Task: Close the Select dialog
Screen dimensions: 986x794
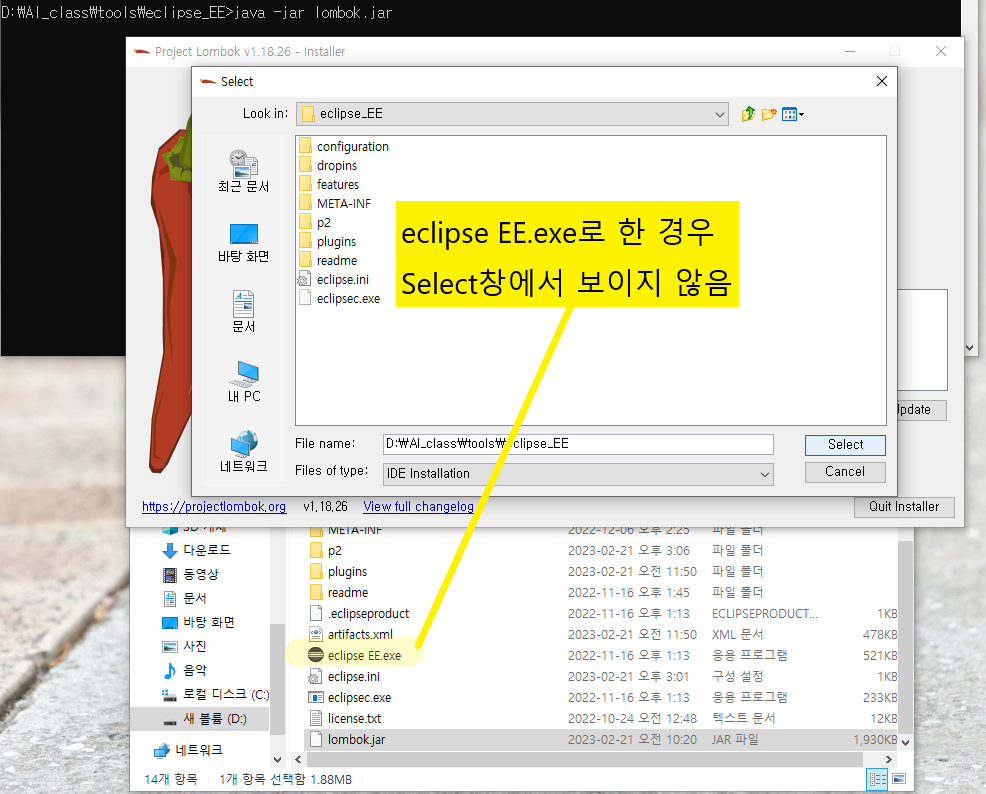Action: tap(882, 81)
